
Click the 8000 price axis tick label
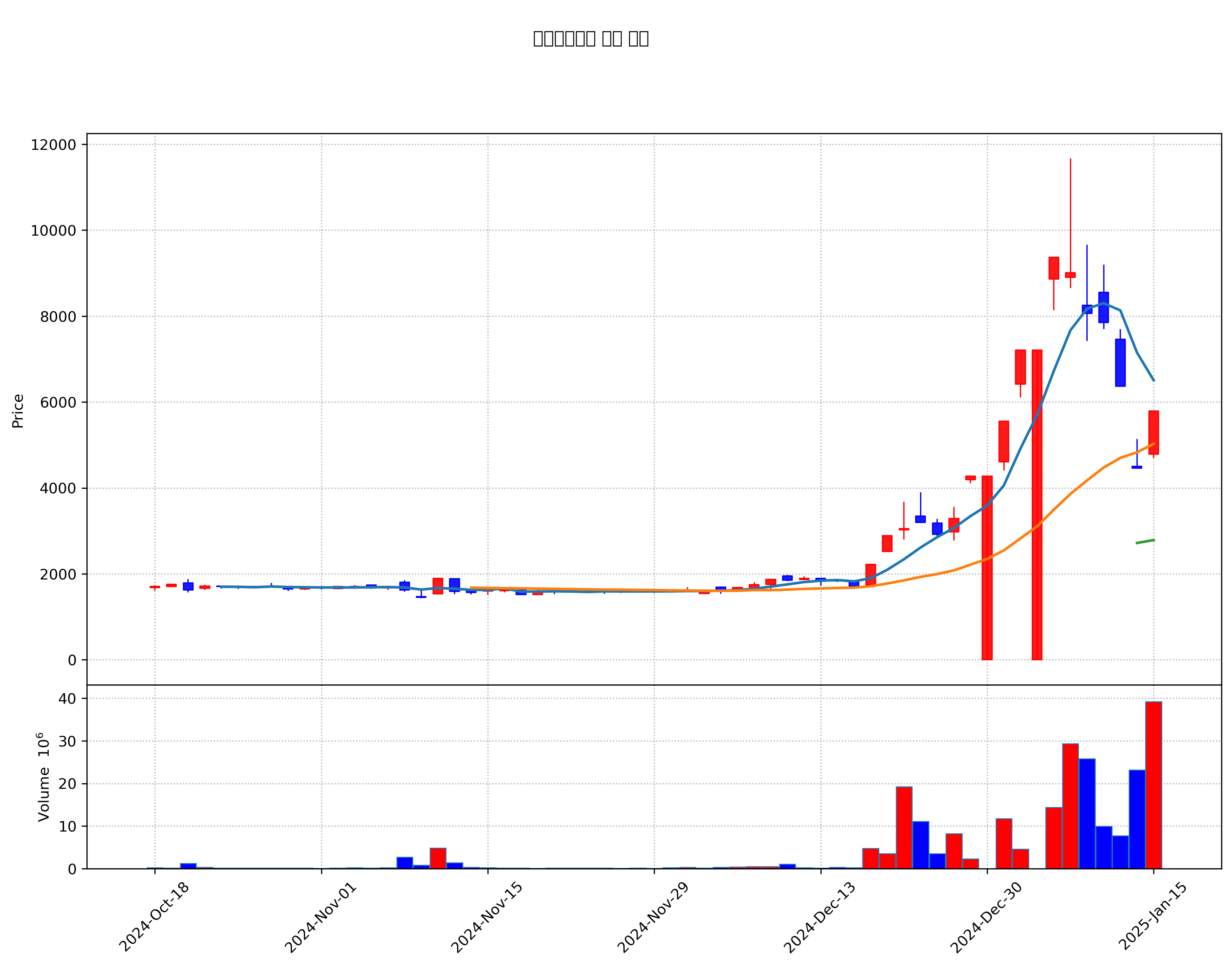coord(58,317)
